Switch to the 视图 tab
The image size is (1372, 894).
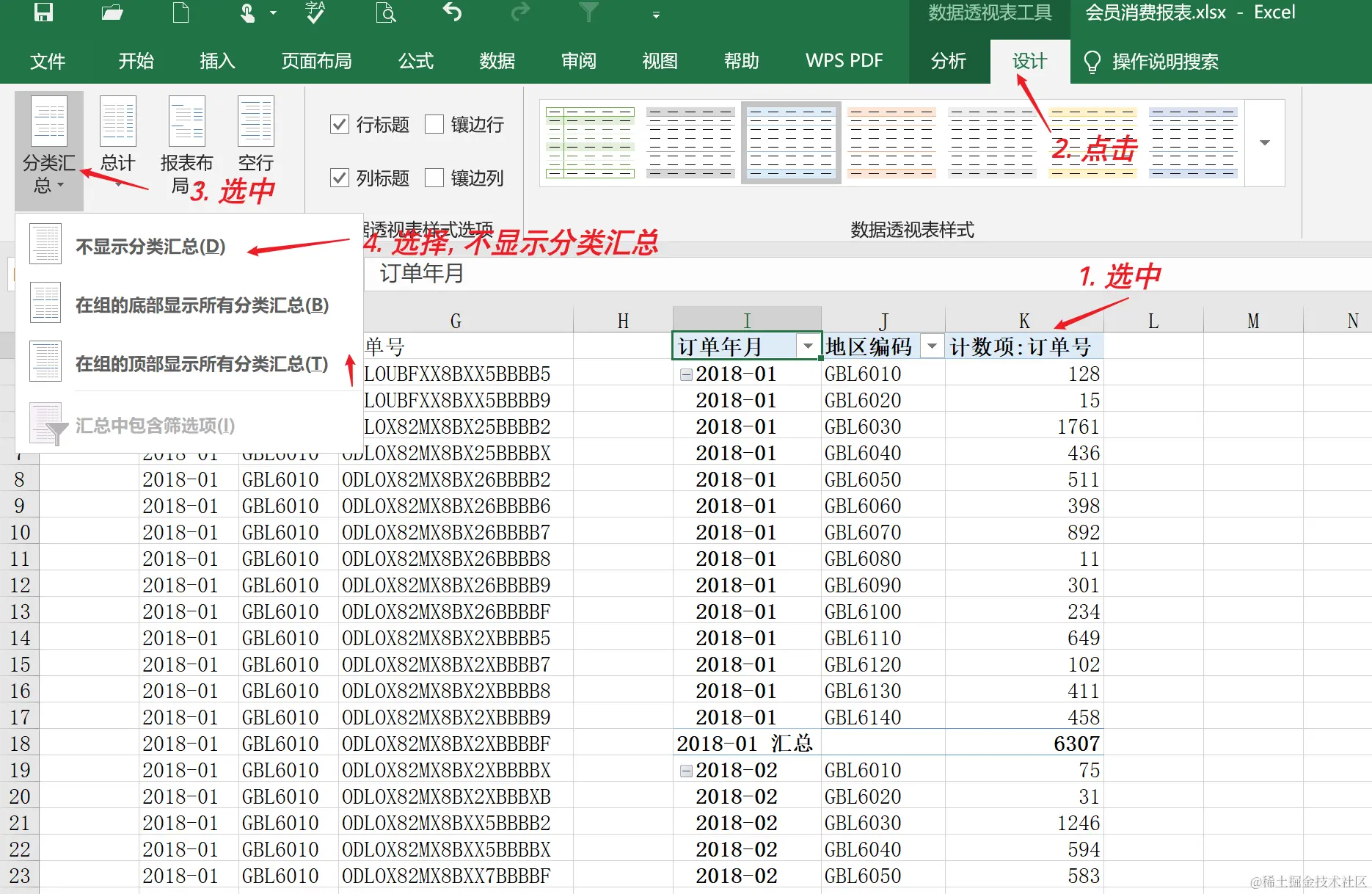coord(660,62)
